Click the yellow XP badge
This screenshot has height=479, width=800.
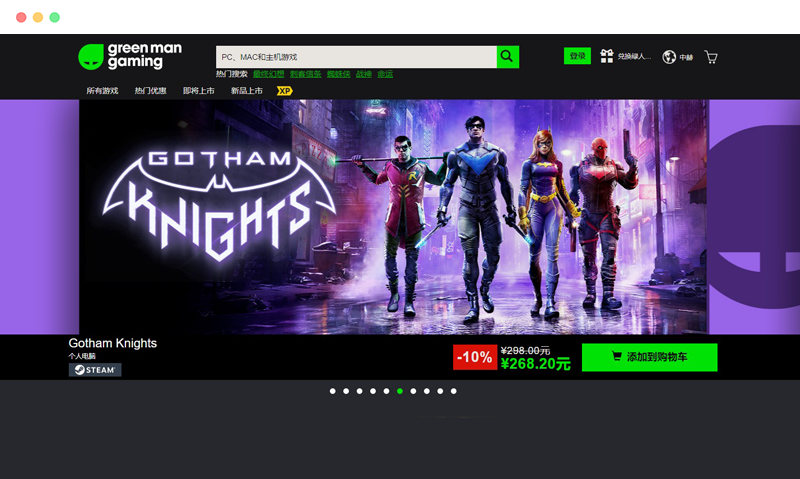coord(284,91)
